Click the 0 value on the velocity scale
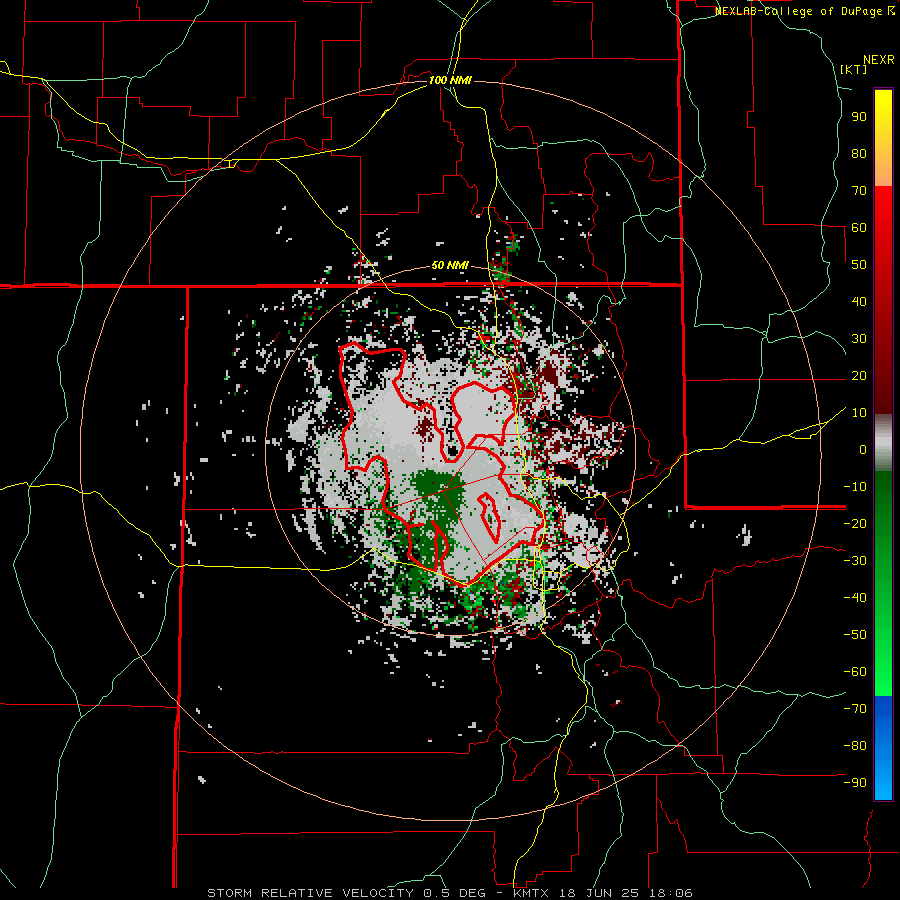Screen dimensions: 900x900 click(x=863, y=449)
